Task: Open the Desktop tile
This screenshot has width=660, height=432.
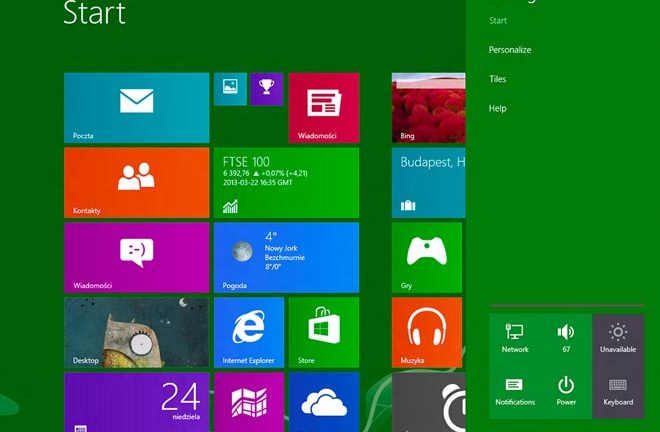Action: coord(136,333)
